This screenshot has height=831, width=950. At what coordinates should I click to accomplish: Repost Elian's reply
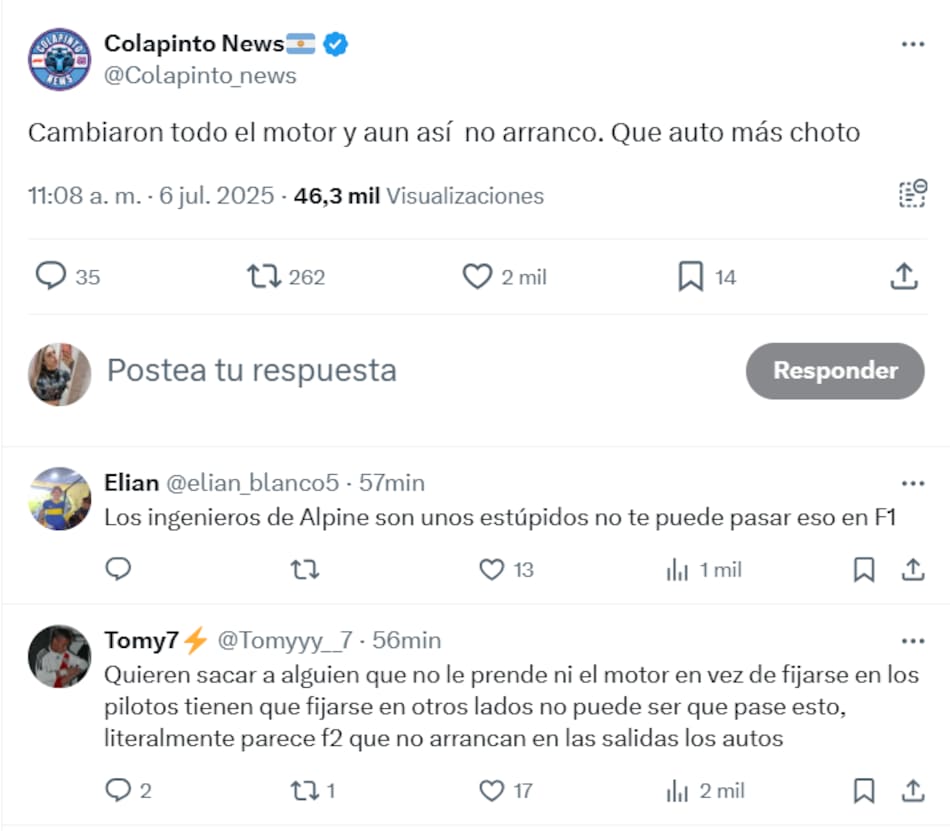click(304, 570)
